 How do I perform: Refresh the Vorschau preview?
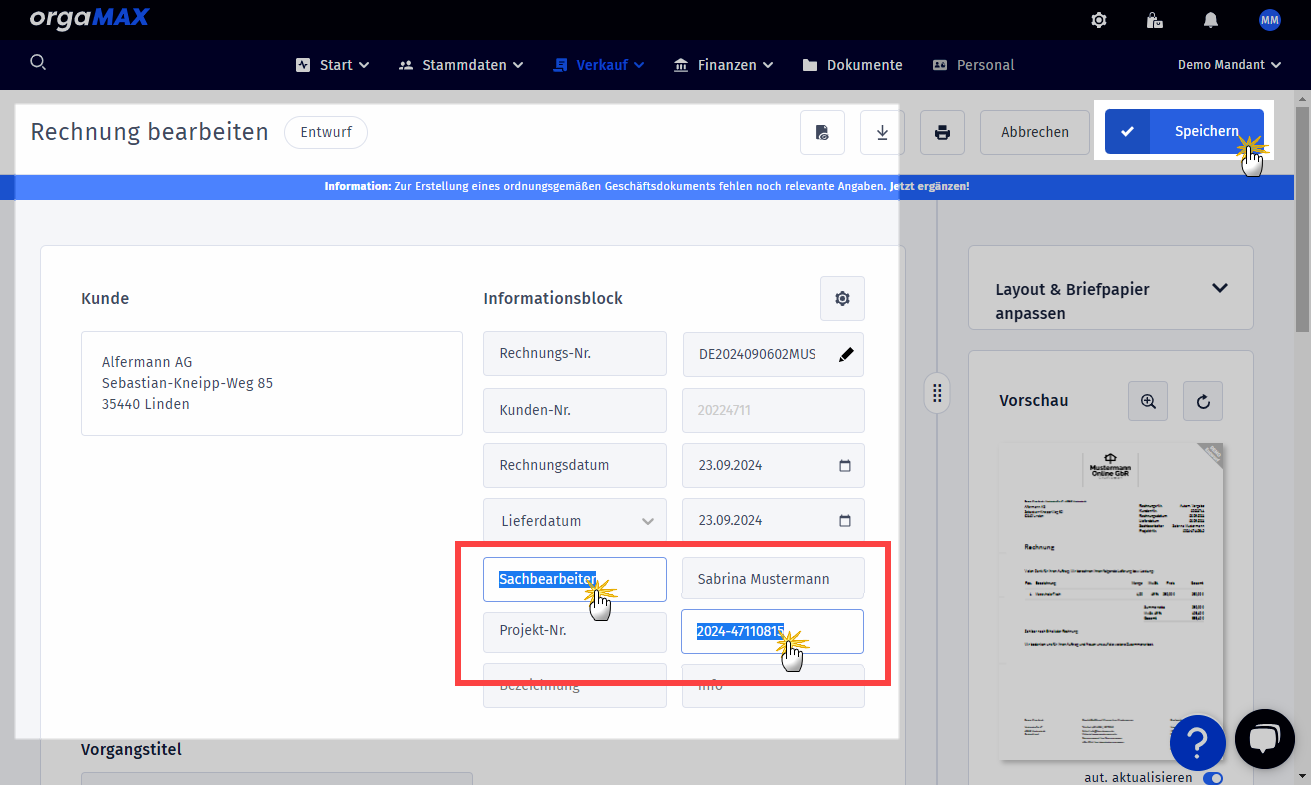coord(1203,400)
